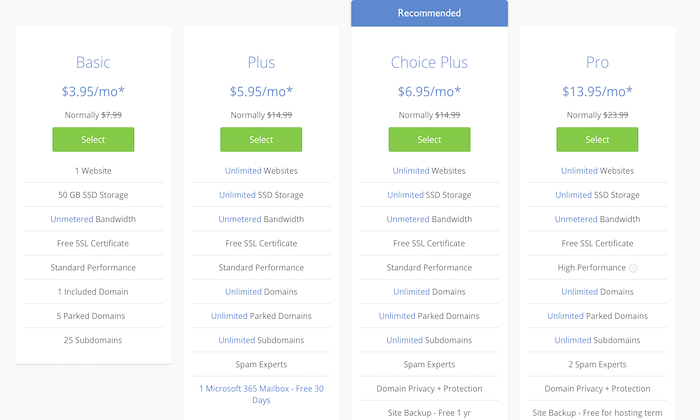Screen dimensions: 700x420
Task: Click Unmetered Bandwidth in the Choice Plus plan
Action: click(x=429, y=219)
